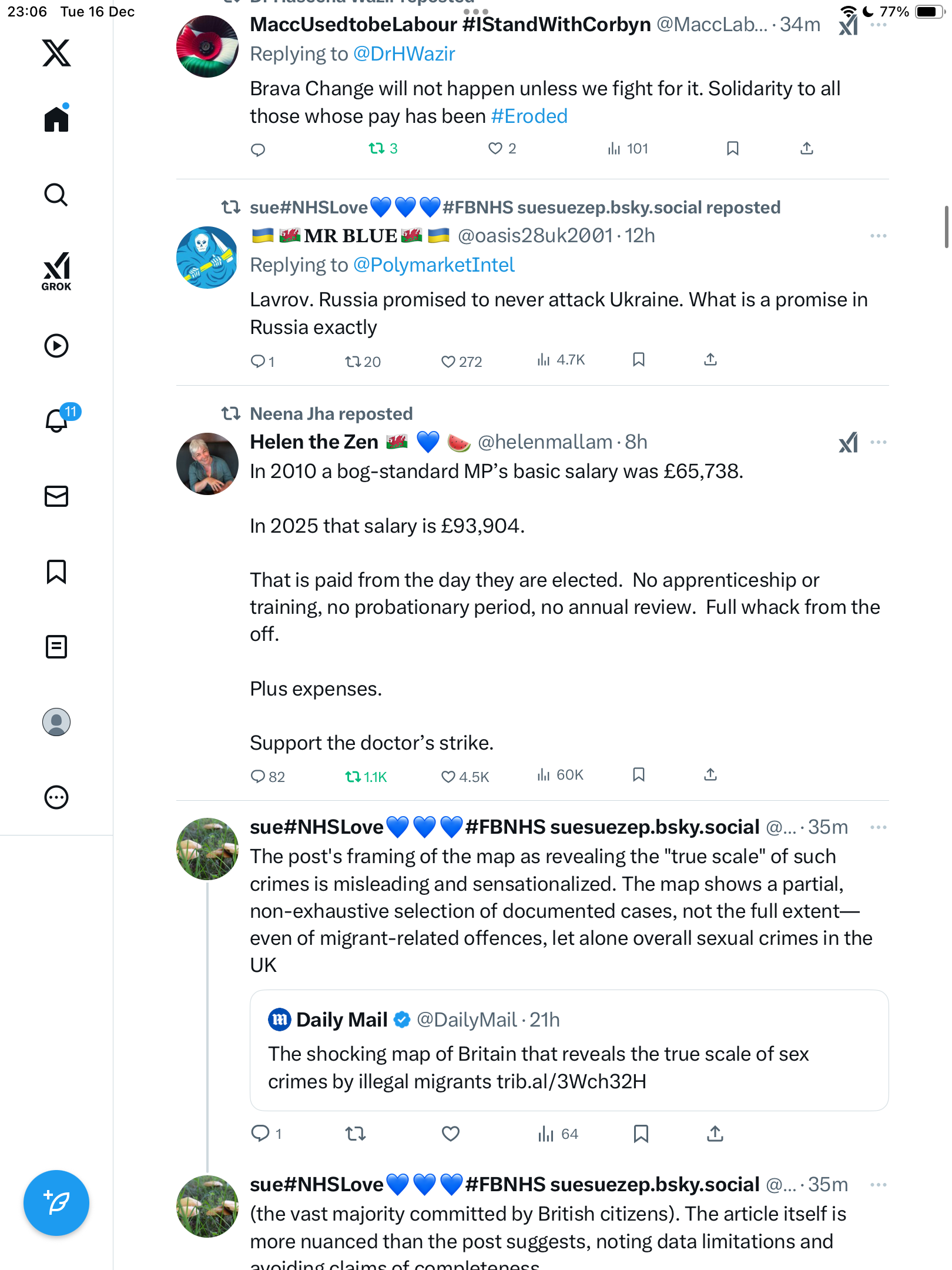Open the More circle menu in sidebar
The image size is (952, 1270).
[x=56, y=797]
